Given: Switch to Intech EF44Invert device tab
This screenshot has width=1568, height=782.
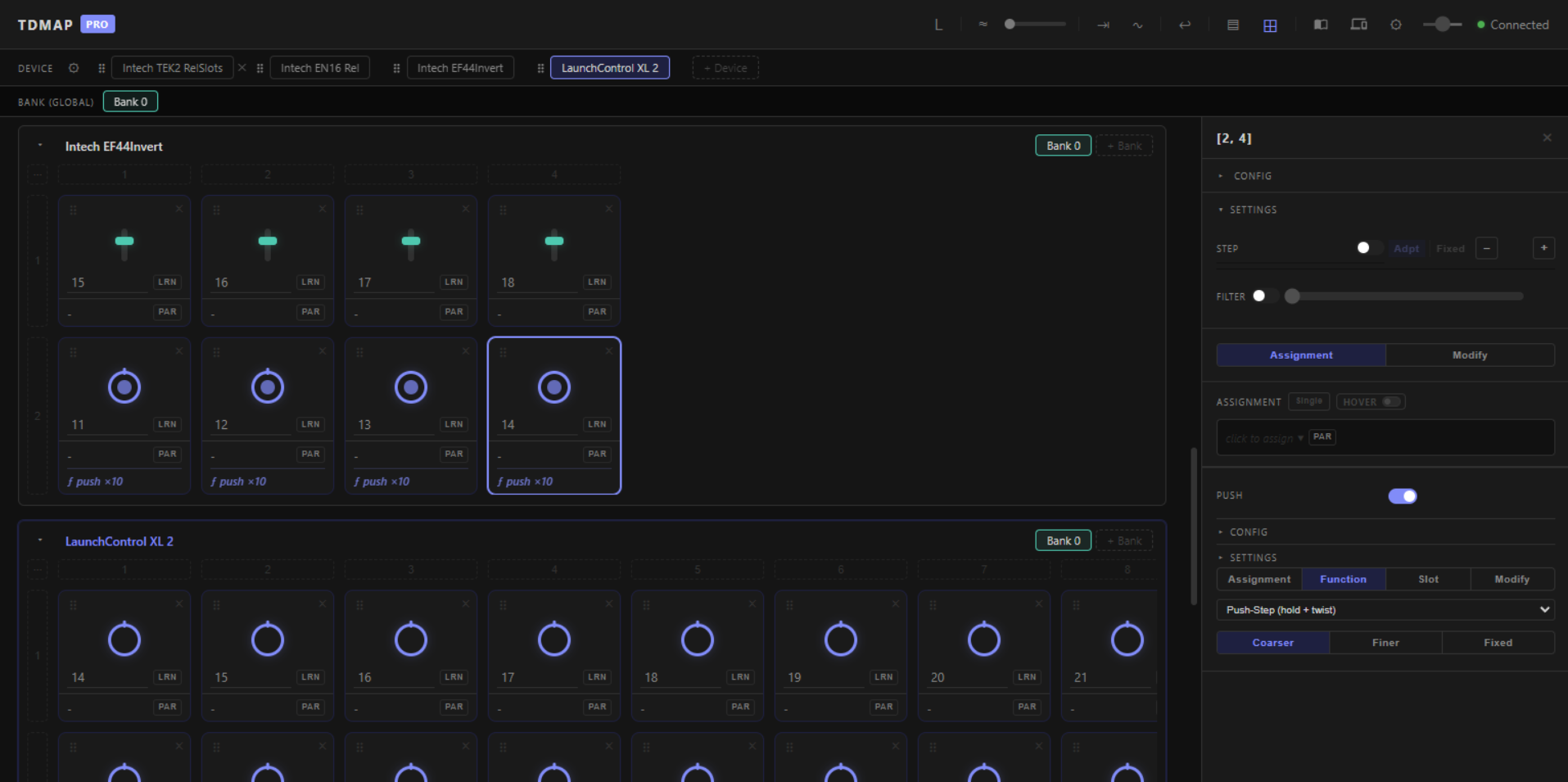Looking at the screenshot, I should tap(460, 68).
